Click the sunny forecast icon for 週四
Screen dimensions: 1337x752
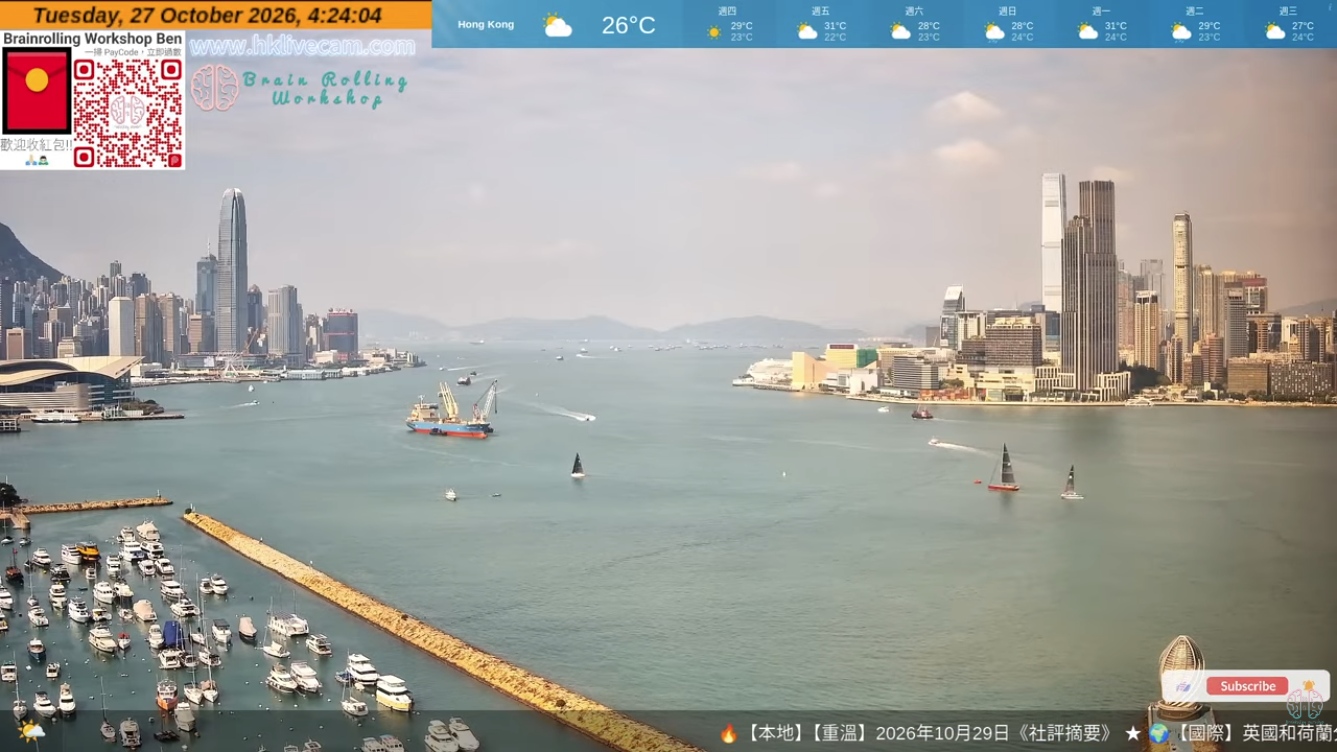point(714,33)
